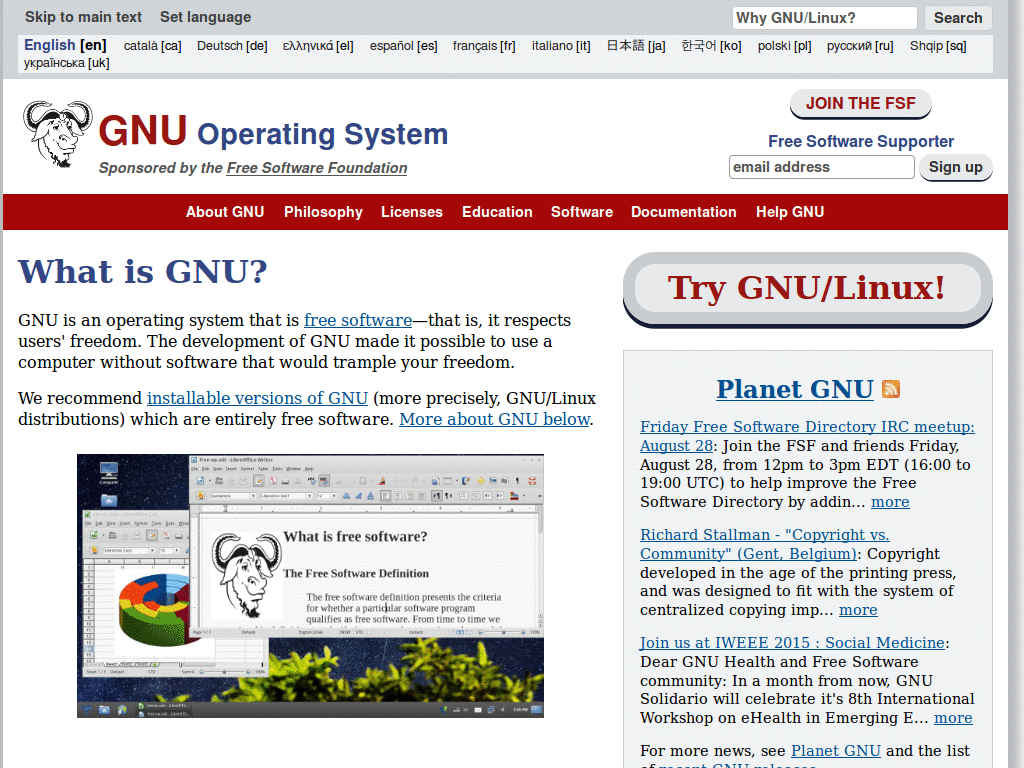Screen dimensions: 1024x768
Task: Open the About GNU menu
Action: [225, 212]
